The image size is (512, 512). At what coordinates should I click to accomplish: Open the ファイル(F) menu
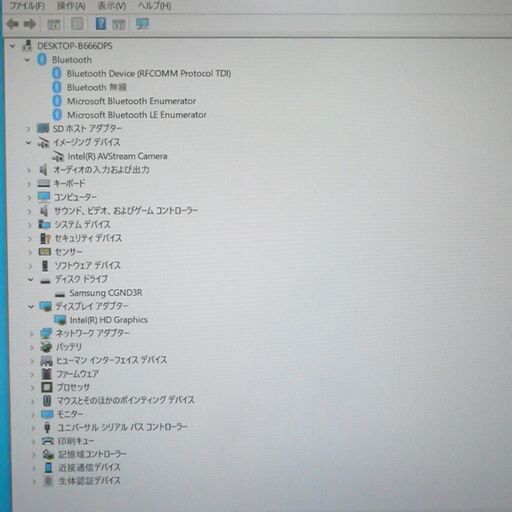tap(28, 6)
